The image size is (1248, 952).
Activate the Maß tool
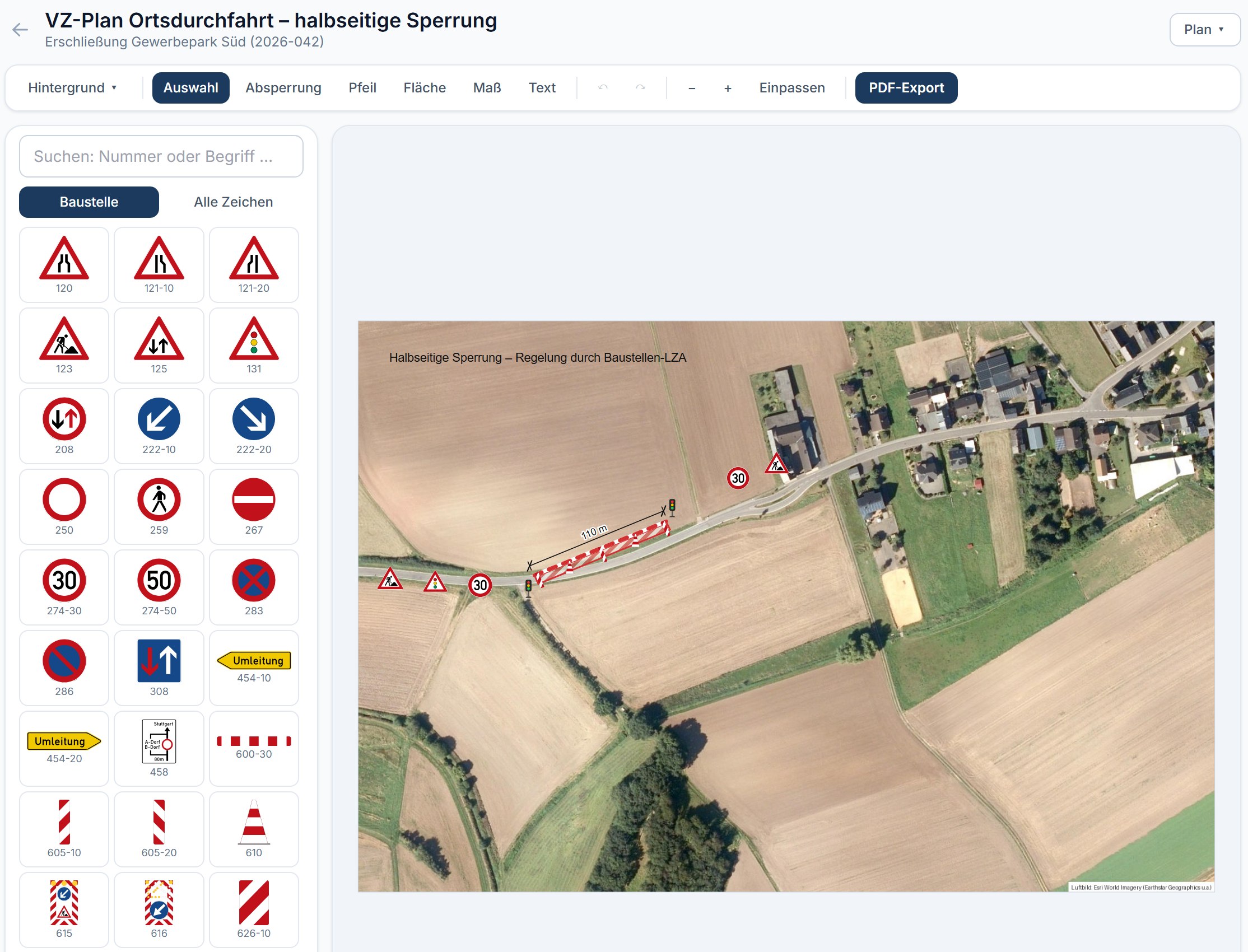pos(487,88)
